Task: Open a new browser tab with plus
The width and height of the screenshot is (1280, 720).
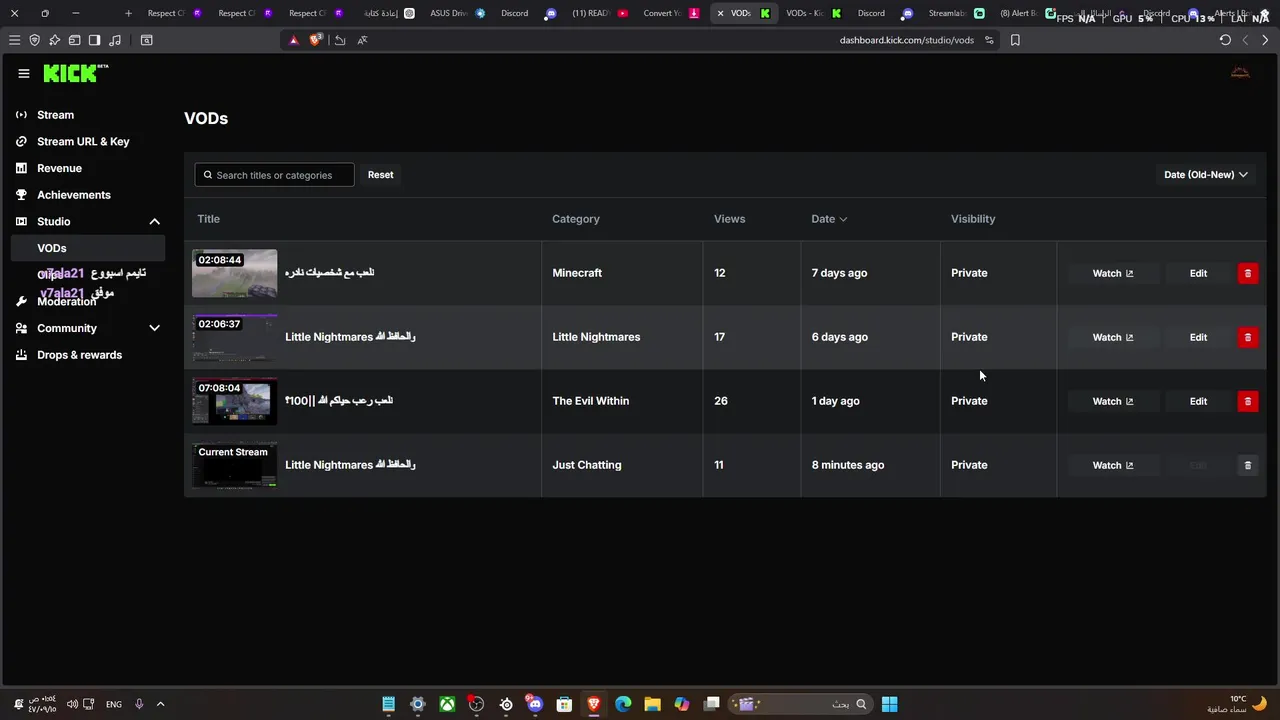Action: [x=128, y=13]
